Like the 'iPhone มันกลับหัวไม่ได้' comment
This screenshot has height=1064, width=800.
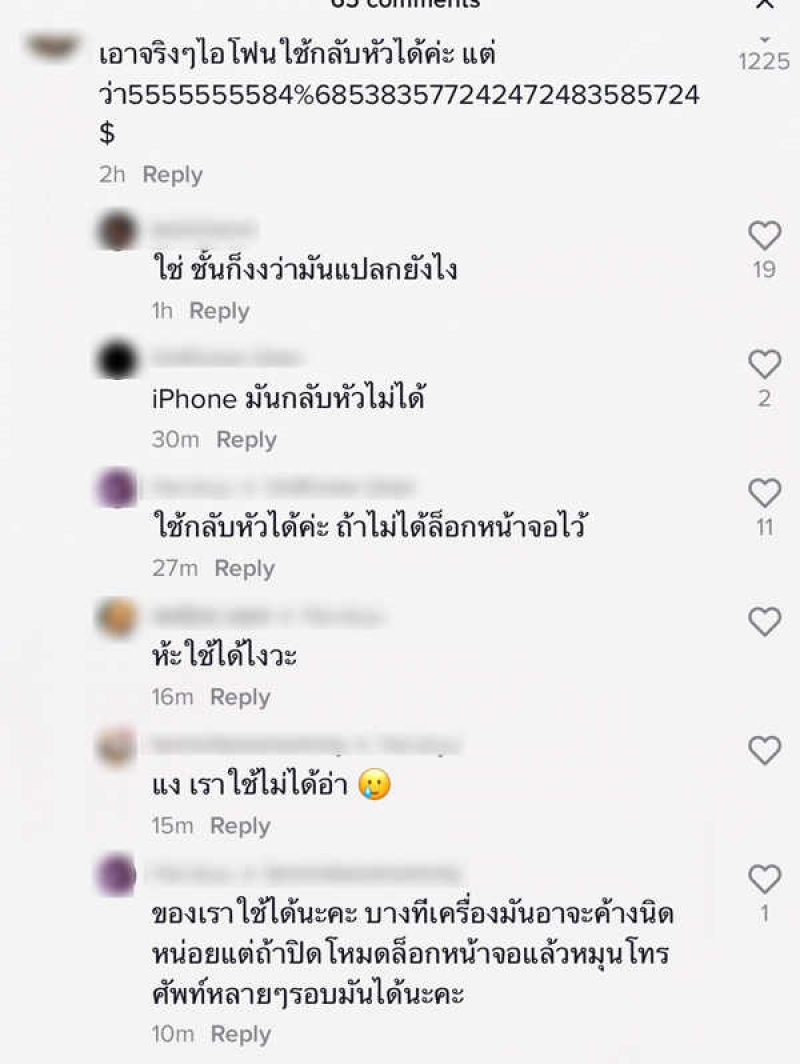pos(764,364)
